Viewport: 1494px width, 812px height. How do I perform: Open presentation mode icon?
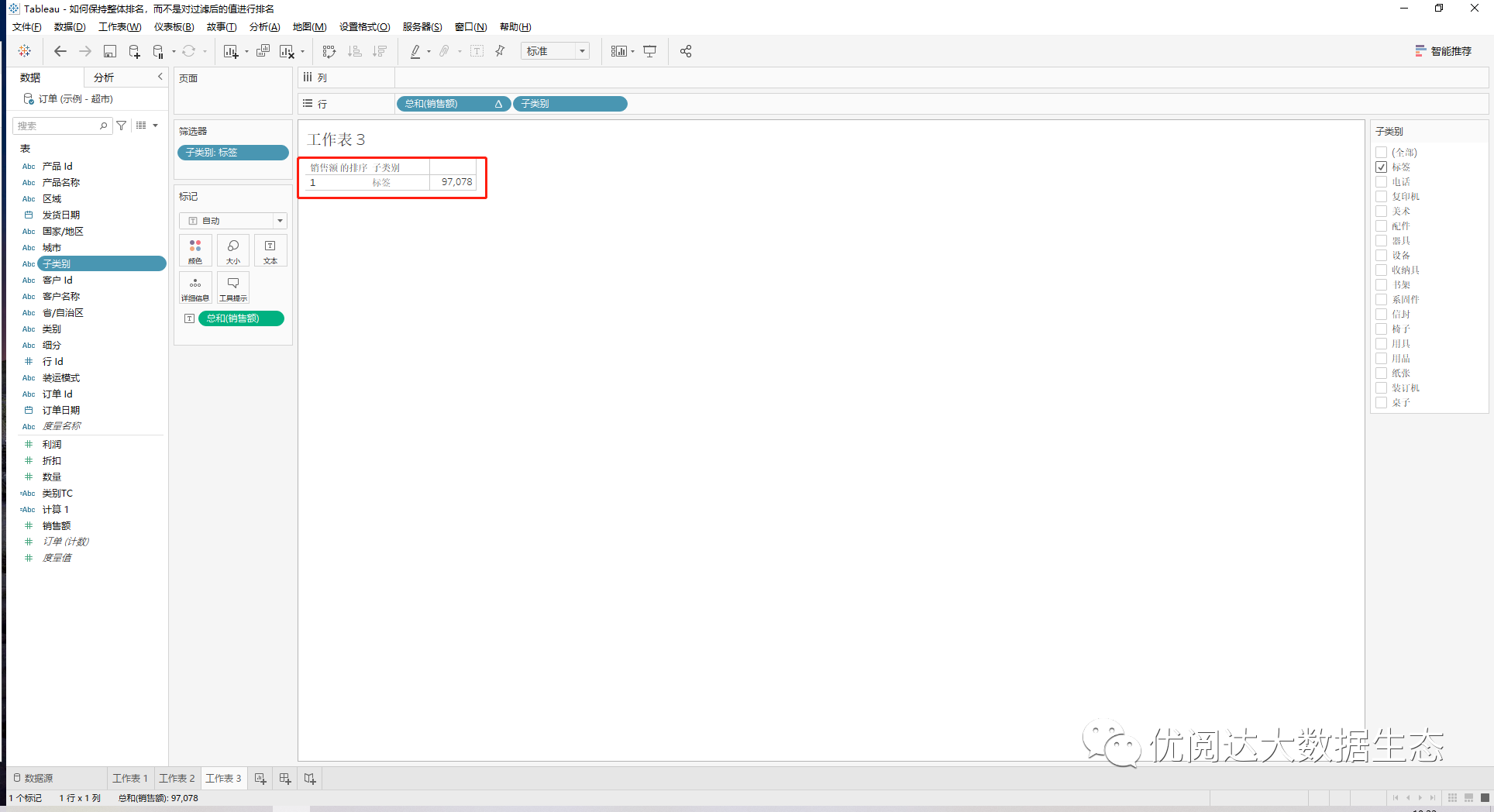(x=650, y=51)
